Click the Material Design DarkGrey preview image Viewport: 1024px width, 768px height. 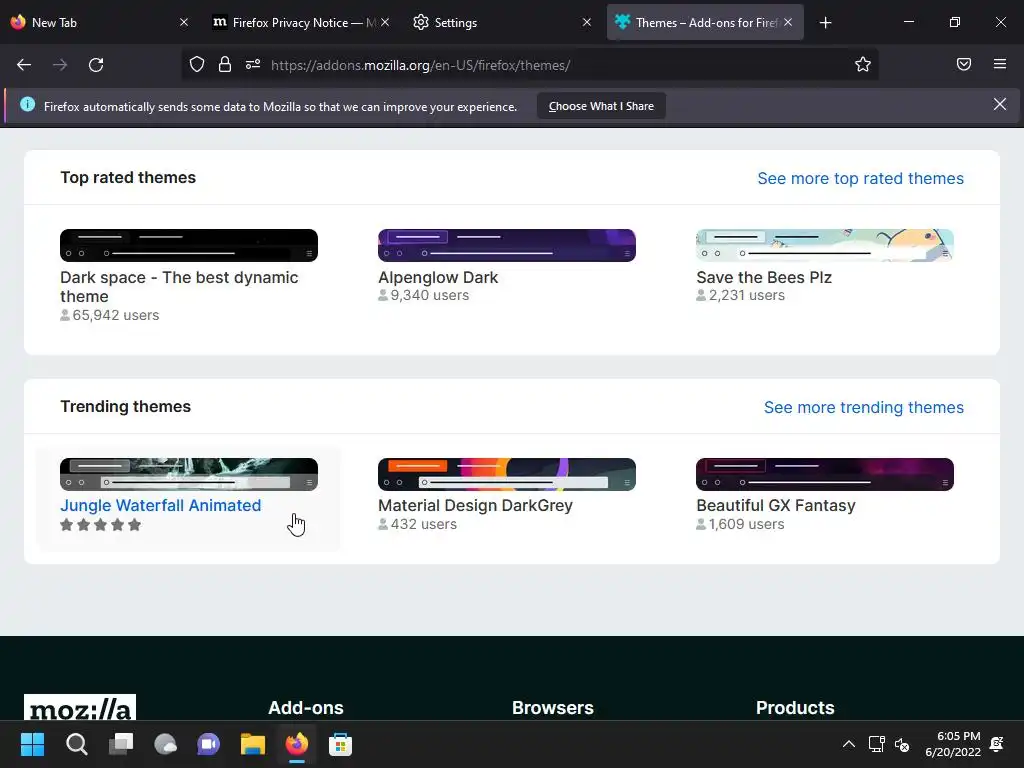pyautogui.click(x=507, y=475)
